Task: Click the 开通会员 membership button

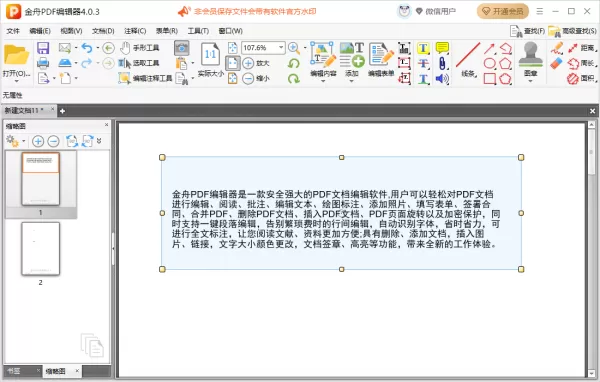Action: (x=503, y=11)
